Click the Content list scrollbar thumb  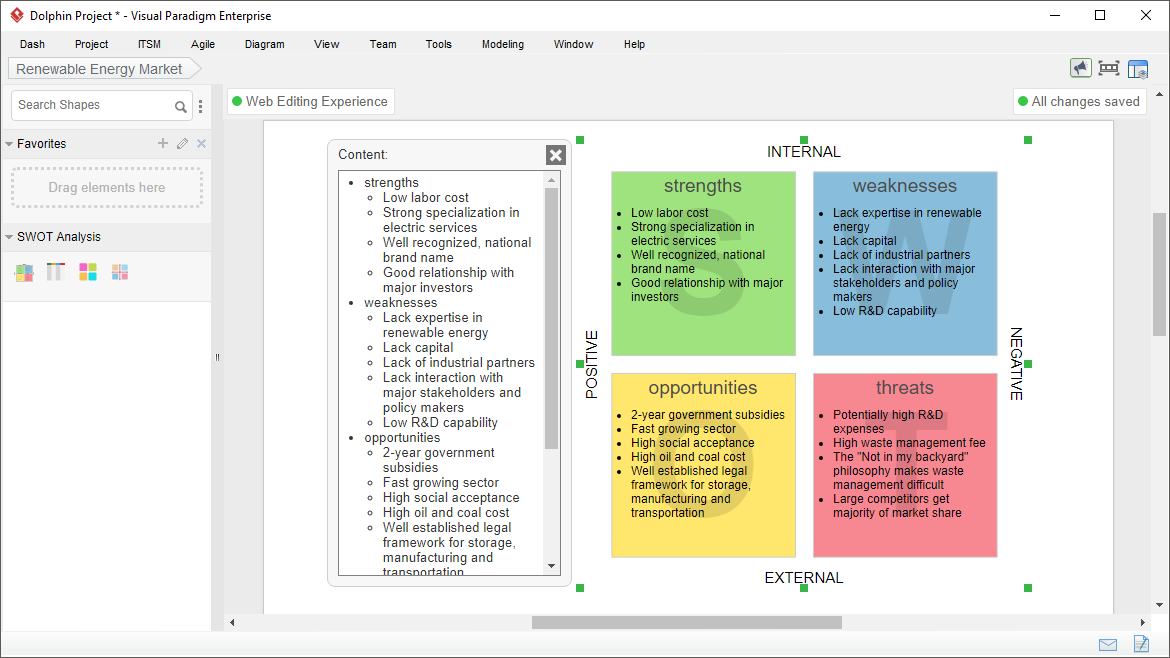coord(551,319)
